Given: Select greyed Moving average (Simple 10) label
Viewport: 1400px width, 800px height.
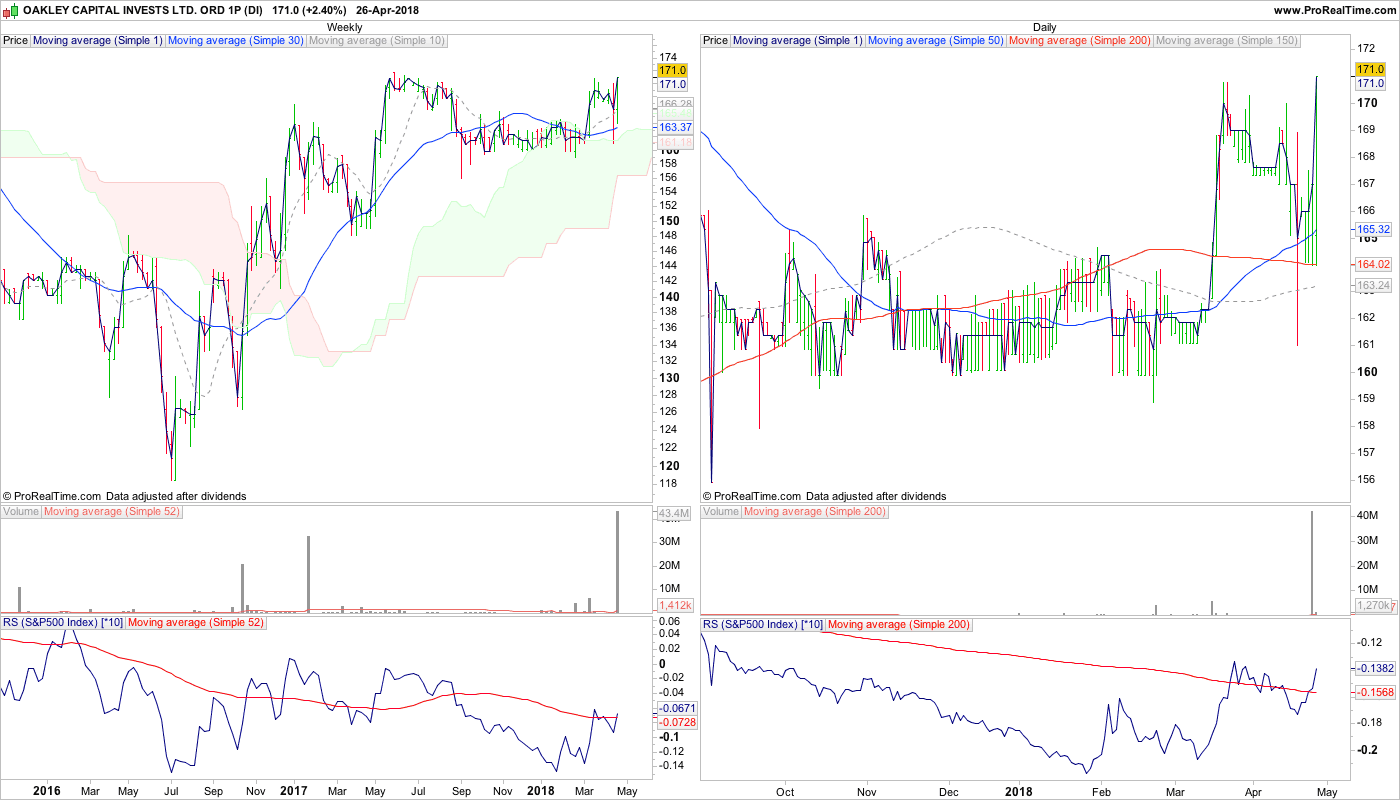Looking at the screenshot, I should pos(377,41).
